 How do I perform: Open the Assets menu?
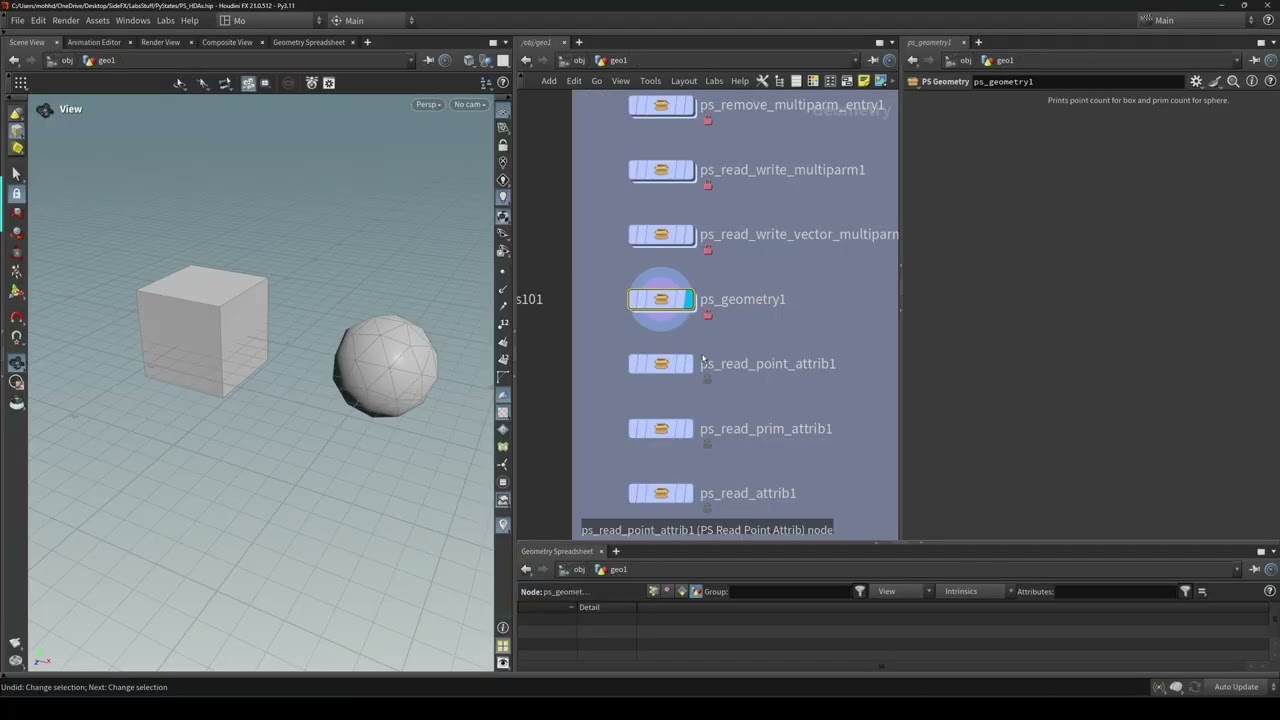tap(98, 20)
